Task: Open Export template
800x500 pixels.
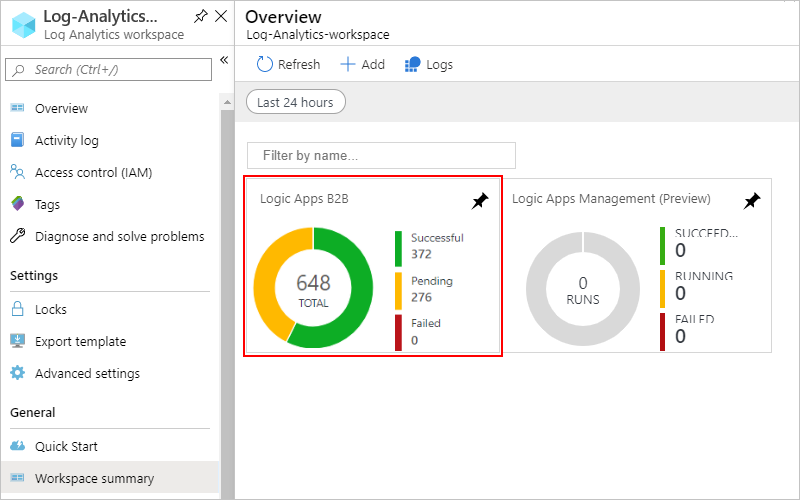Action: click(80, 342)
